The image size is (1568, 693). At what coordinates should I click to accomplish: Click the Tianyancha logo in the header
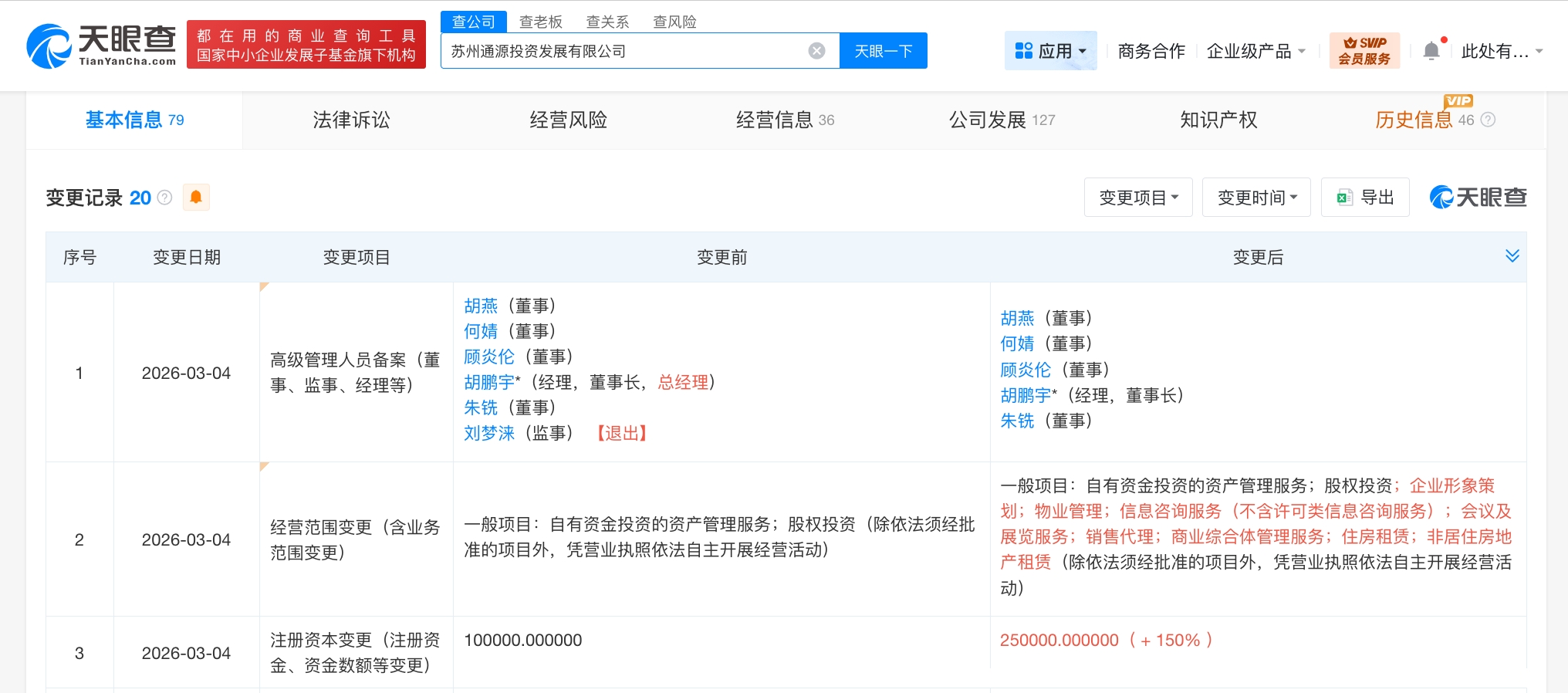(101, 46)
